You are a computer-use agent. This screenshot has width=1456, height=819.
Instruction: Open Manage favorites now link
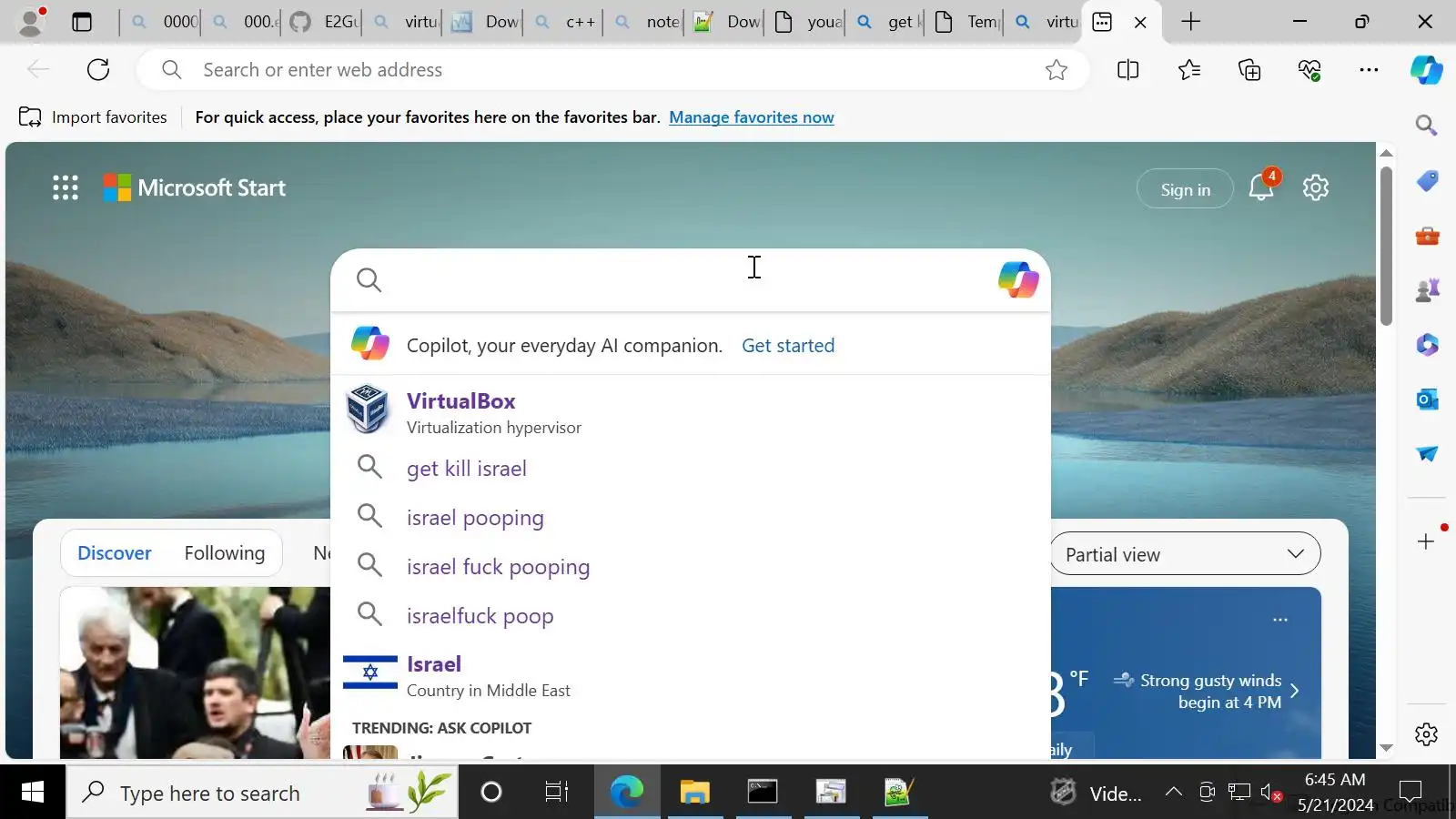pyautogui.click(x=751, y=116)
